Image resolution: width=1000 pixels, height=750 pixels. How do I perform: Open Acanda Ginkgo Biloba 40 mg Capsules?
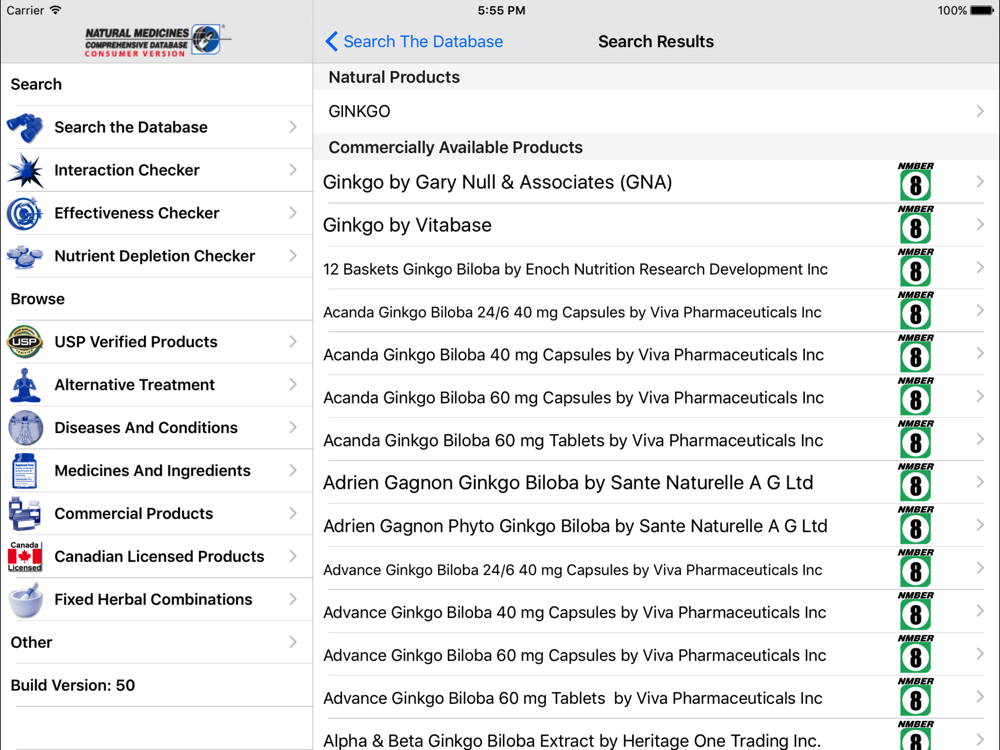656,354
